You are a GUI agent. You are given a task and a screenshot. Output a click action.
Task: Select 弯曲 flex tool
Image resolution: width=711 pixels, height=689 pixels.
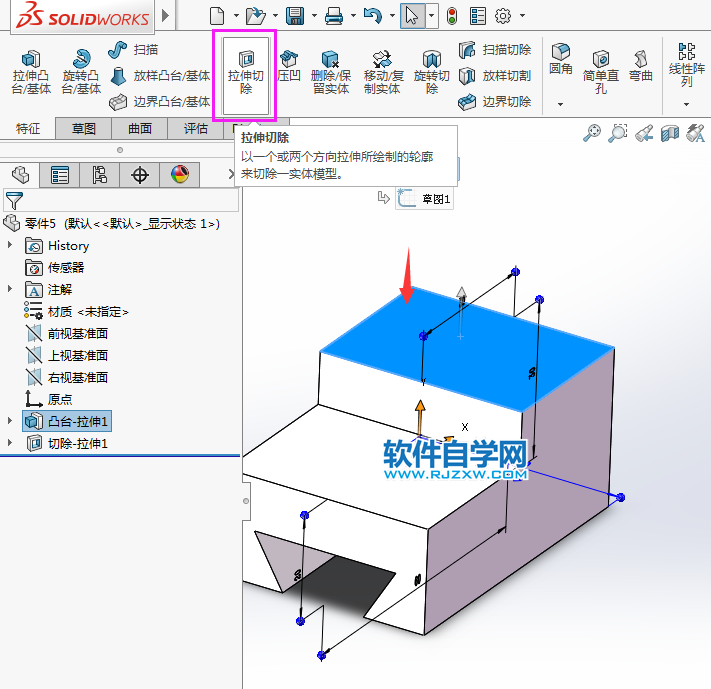pyautogui.click(x=641, y=66)
